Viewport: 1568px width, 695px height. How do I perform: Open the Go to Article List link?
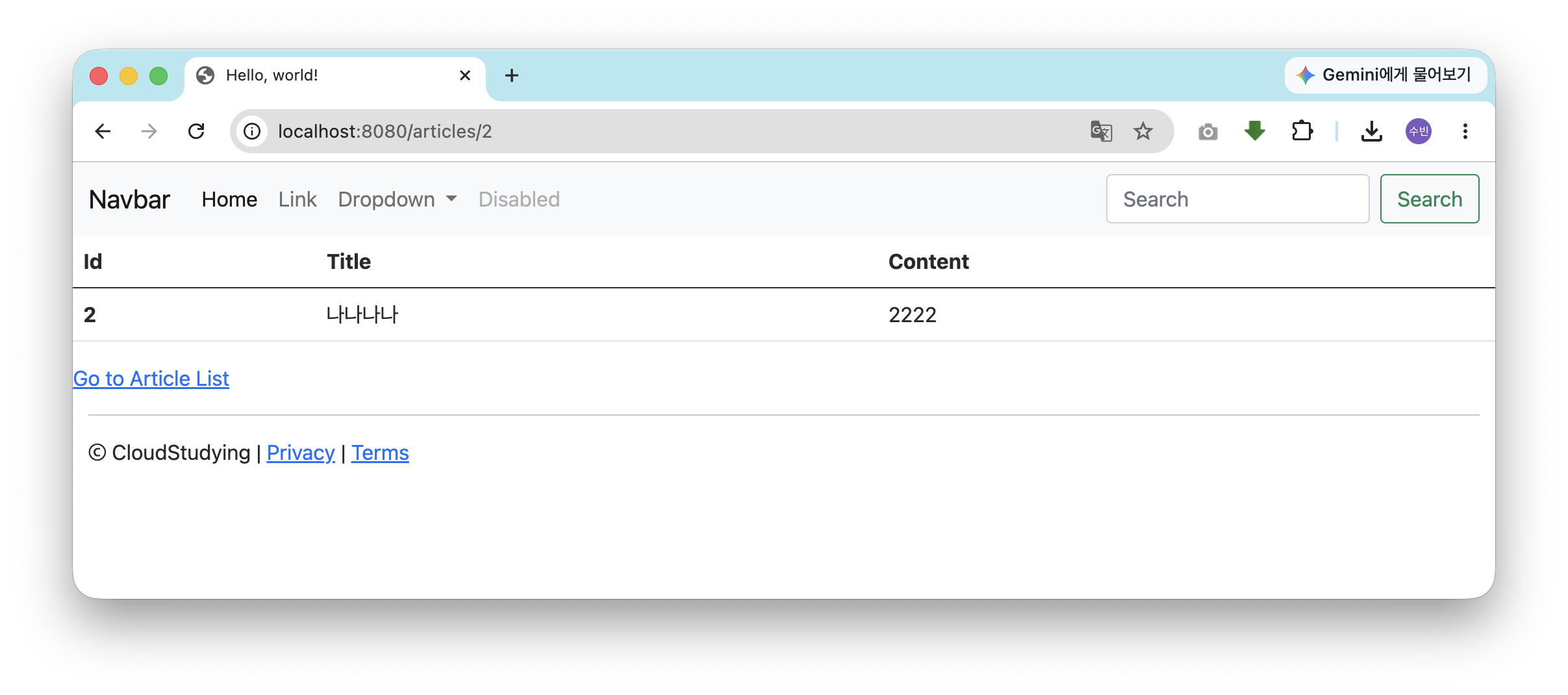pyautogui.click(x=151, y=379)
